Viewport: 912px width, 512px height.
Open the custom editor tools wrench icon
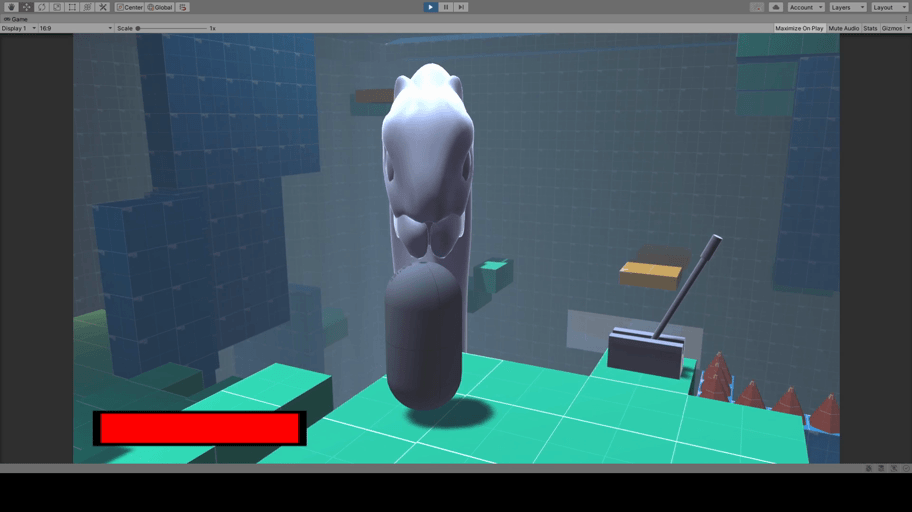coord(102,7)
